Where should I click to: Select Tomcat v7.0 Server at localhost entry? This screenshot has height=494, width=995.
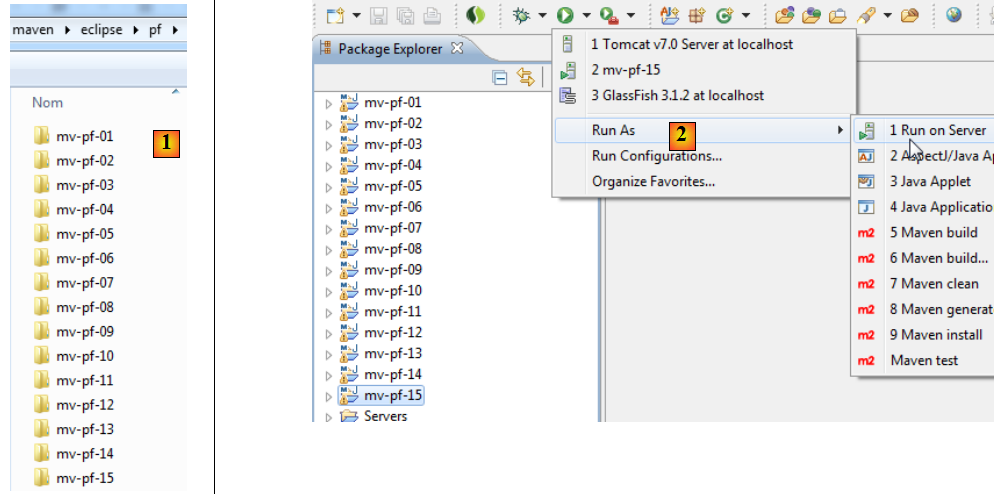[x=691, y=44]
